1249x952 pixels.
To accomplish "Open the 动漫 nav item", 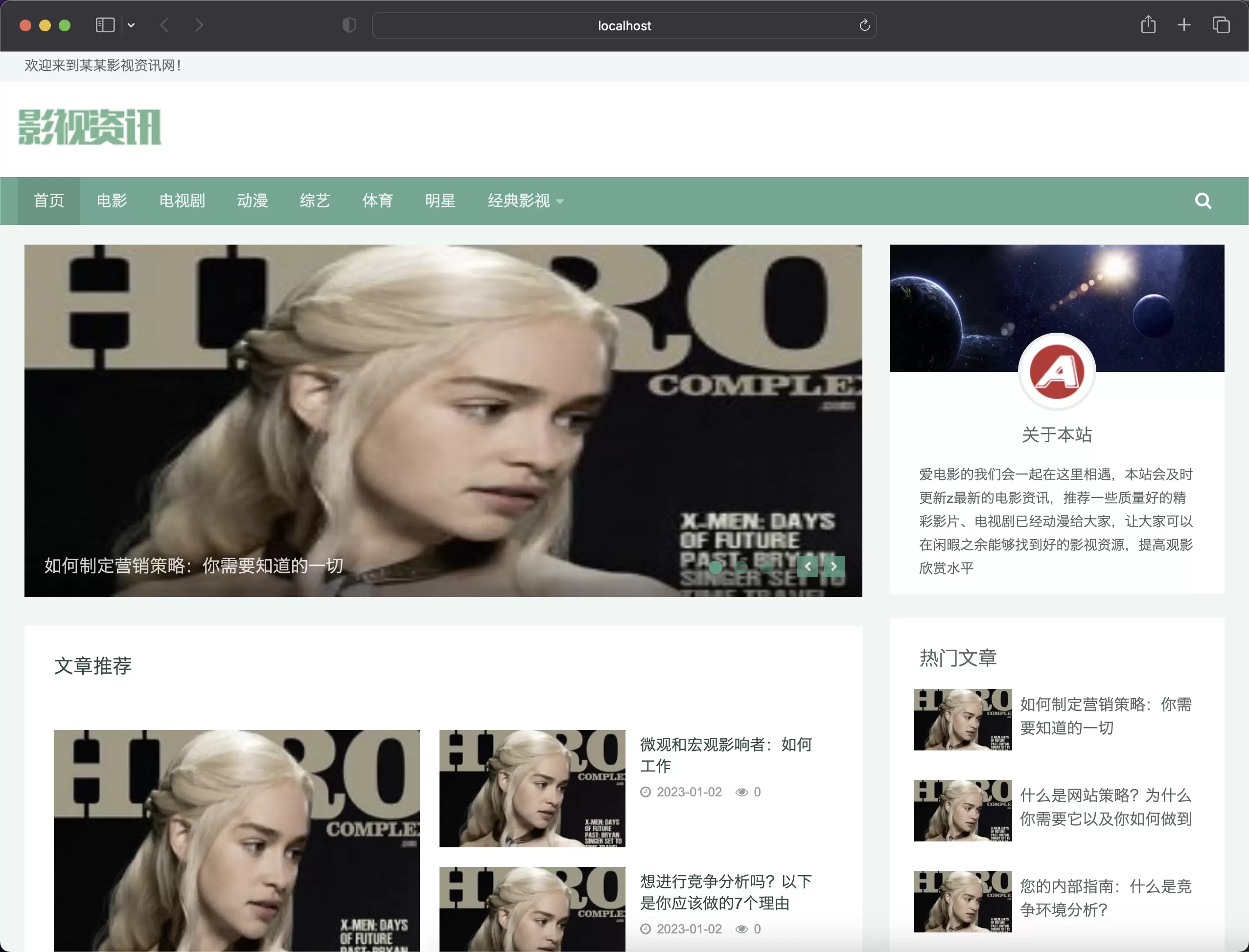I will coord(252,201).
